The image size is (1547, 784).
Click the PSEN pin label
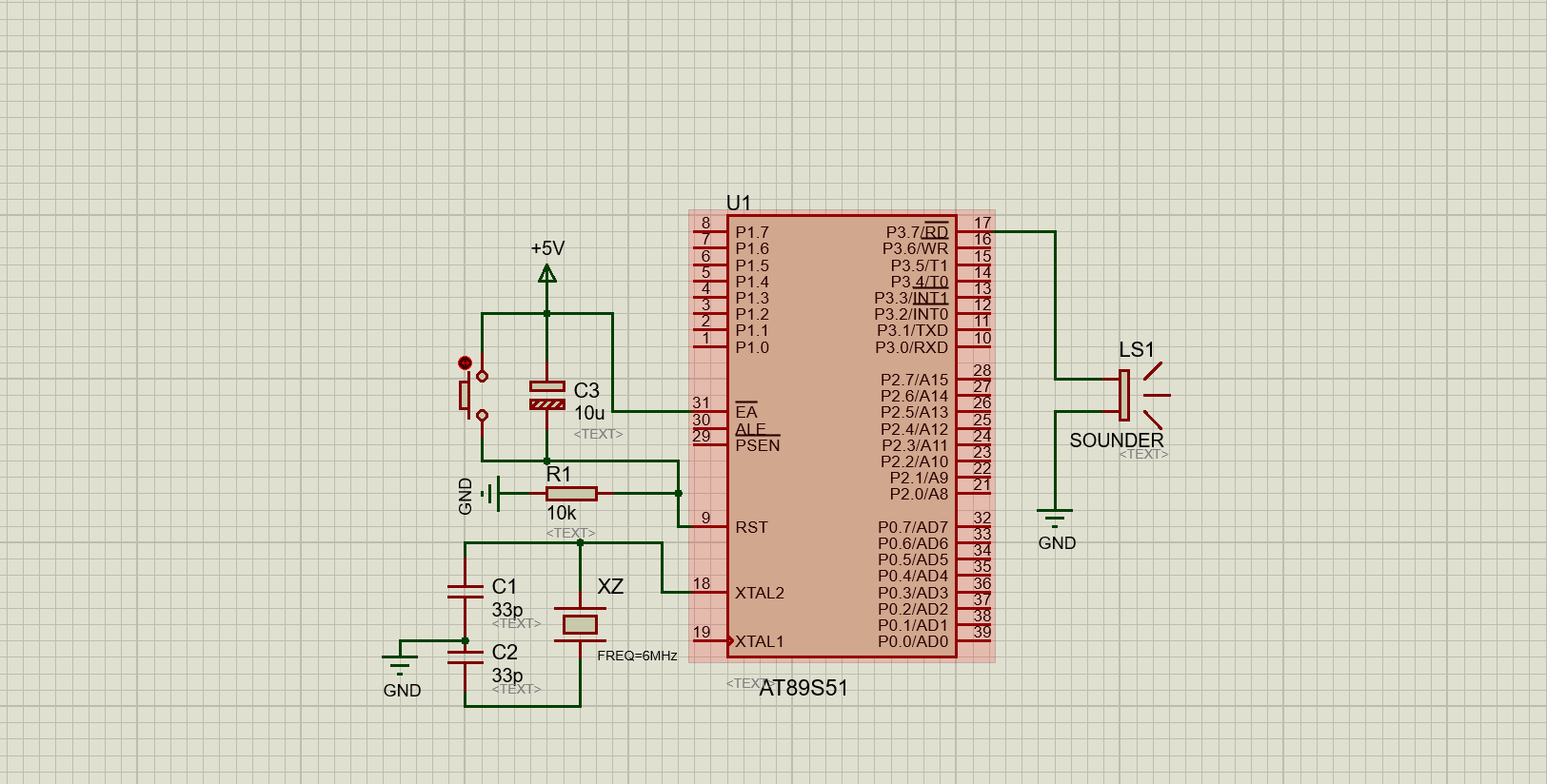[x=758, y=445]
